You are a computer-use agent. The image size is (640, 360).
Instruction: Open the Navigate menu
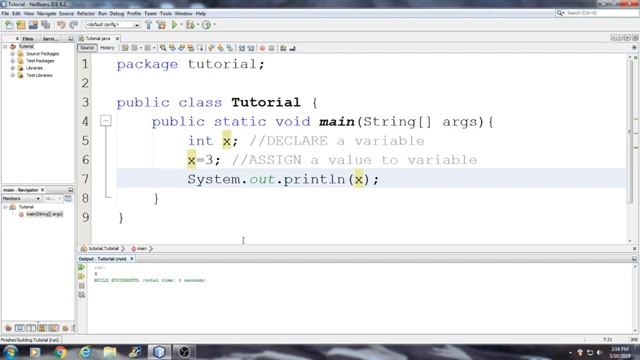click(x=46, y=13)
